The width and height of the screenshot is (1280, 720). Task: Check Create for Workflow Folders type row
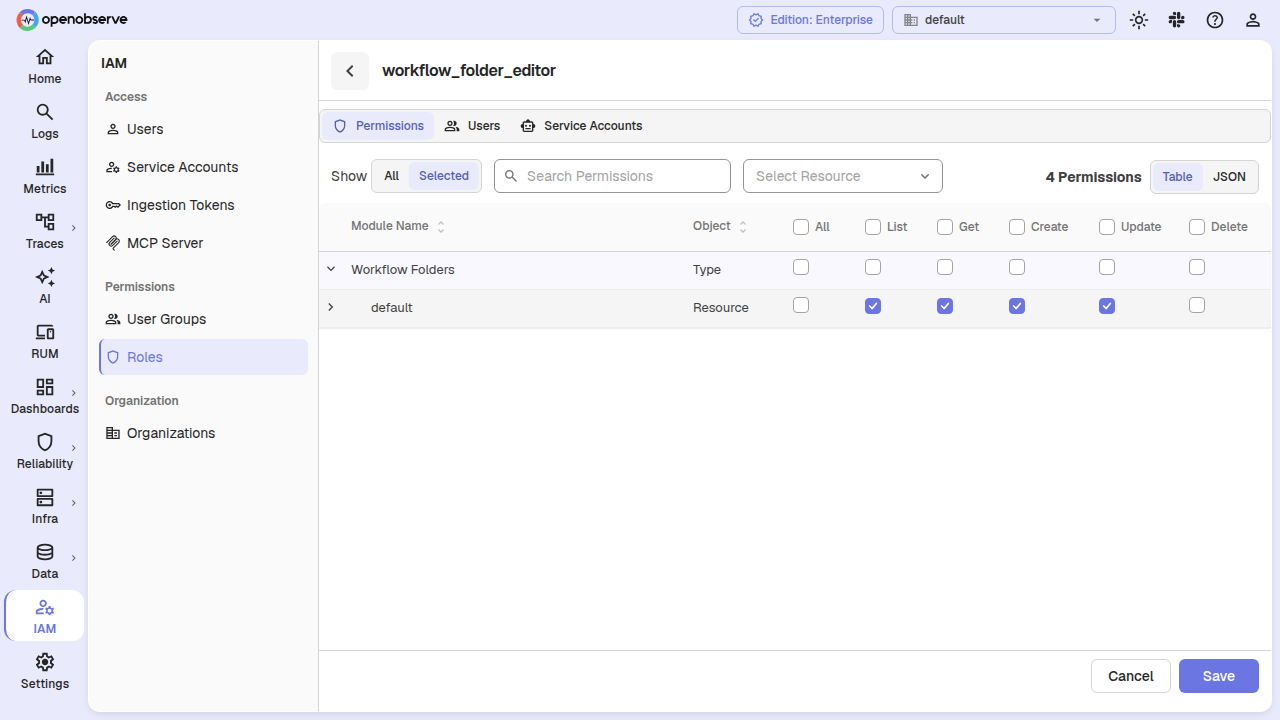(1017, 267)
